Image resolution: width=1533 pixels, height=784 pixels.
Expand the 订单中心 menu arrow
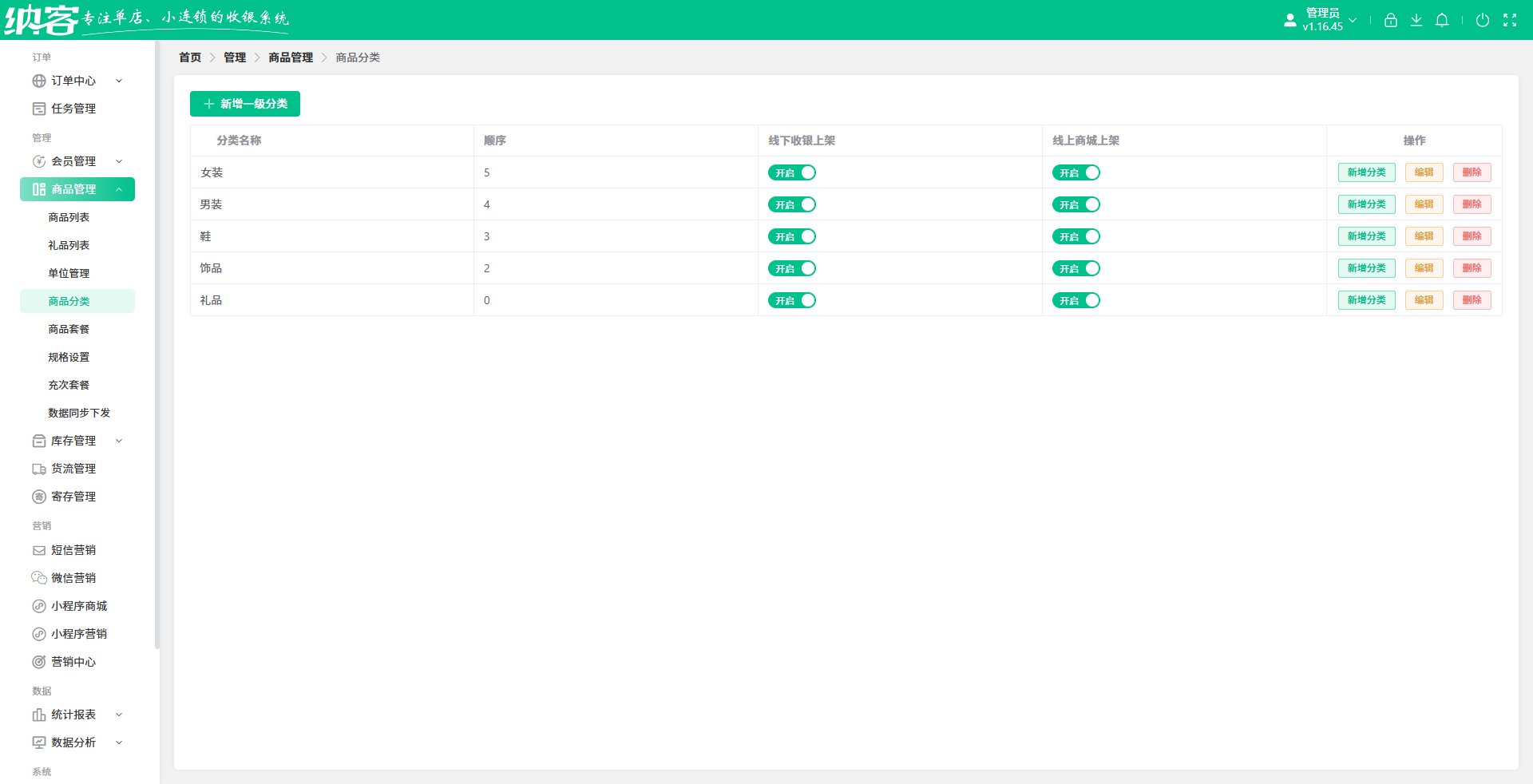click(119, 81)
